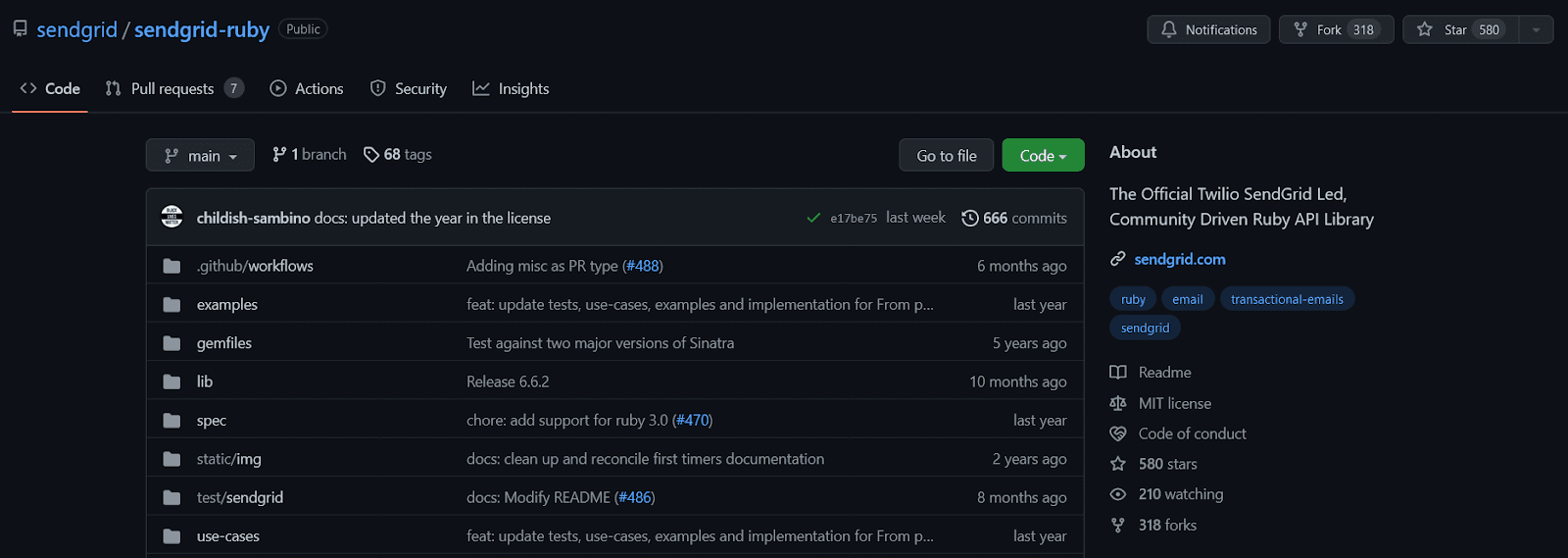Click the 68 tags icon

point(371,155)
